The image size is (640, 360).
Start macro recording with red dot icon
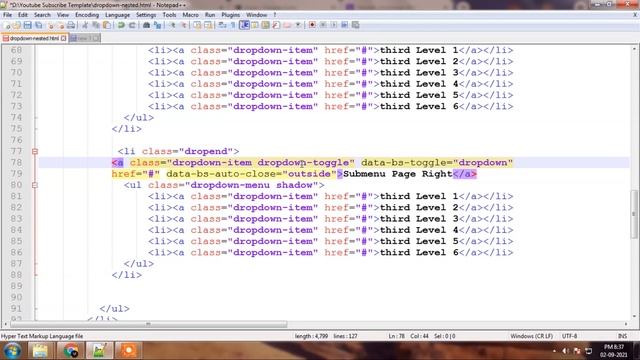[312, 25]
